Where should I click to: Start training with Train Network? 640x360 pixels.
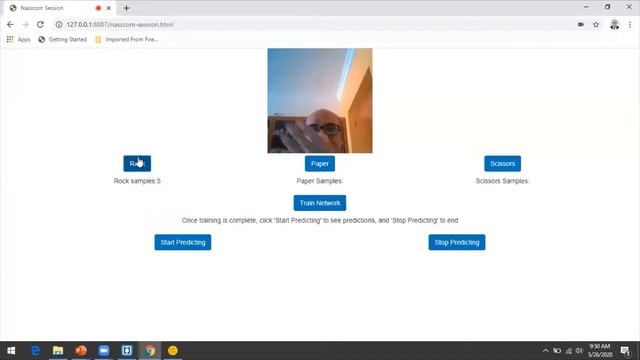pyautogui.click(x=320, y=203)
